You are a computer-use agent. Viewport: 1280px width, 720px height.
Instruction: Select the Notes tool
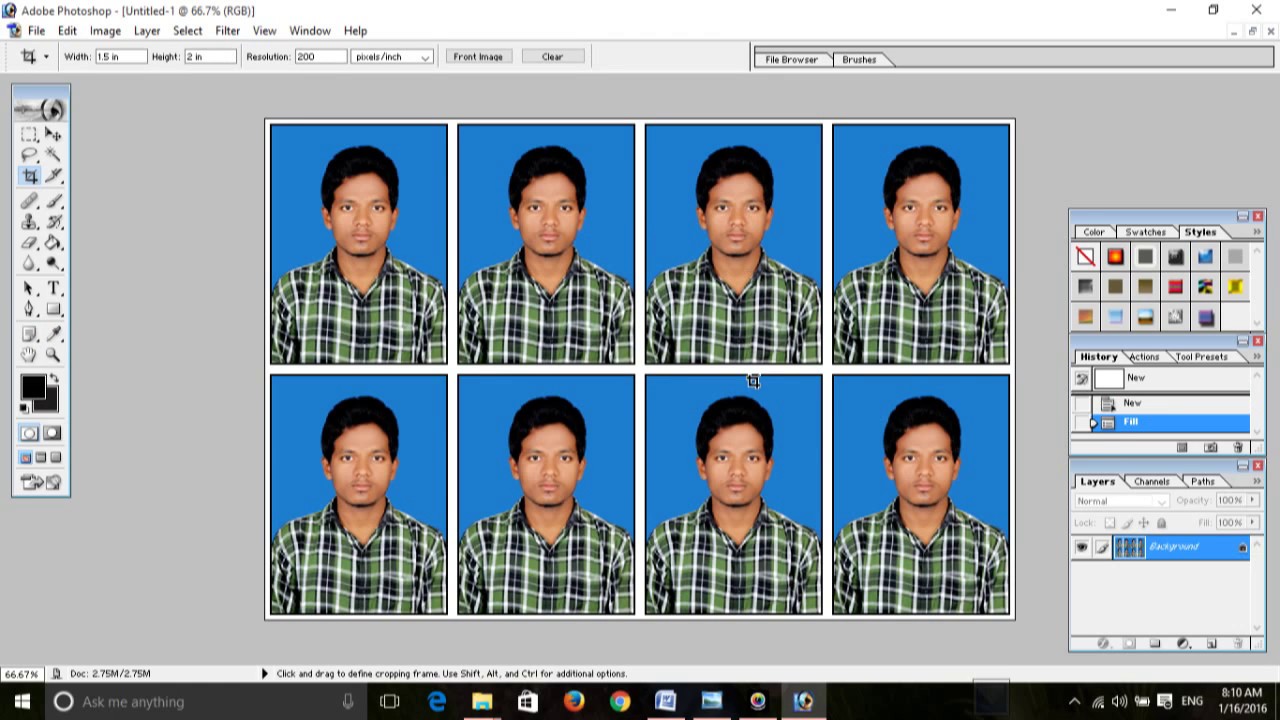(x=29, y=335)
